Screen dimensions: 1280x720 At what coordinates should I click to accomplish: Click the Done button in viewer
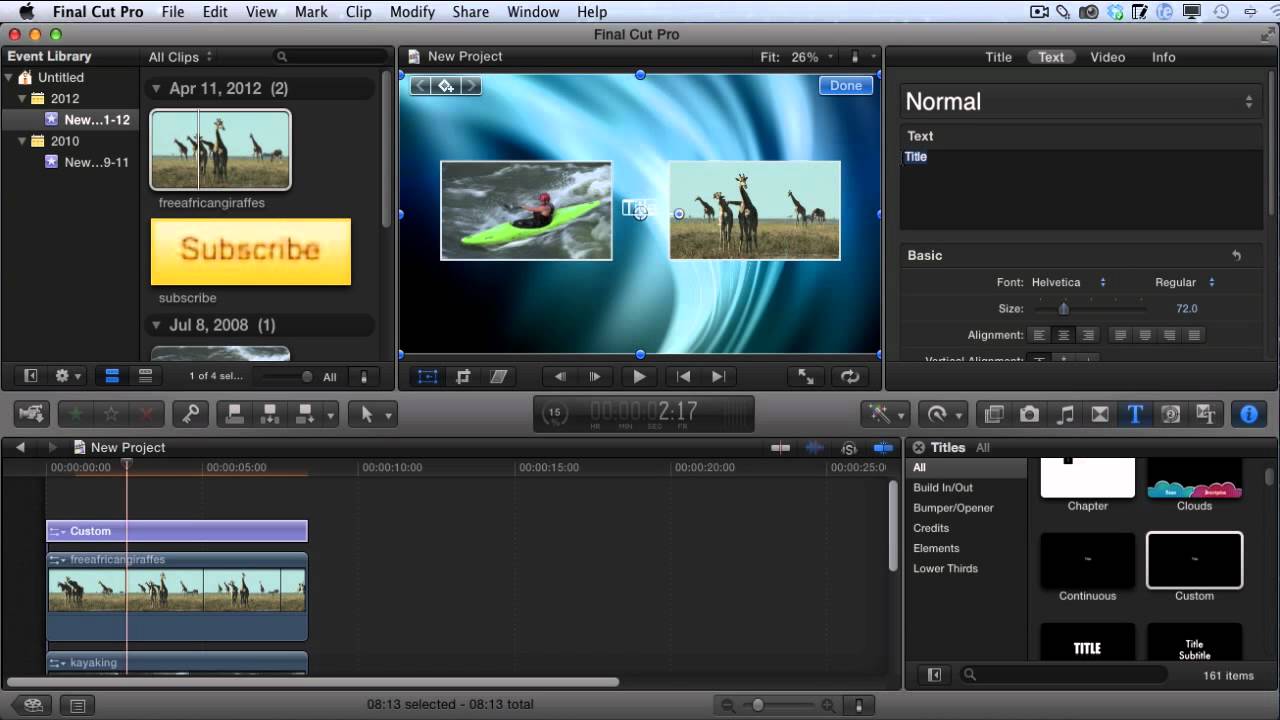tap(845, 86)
